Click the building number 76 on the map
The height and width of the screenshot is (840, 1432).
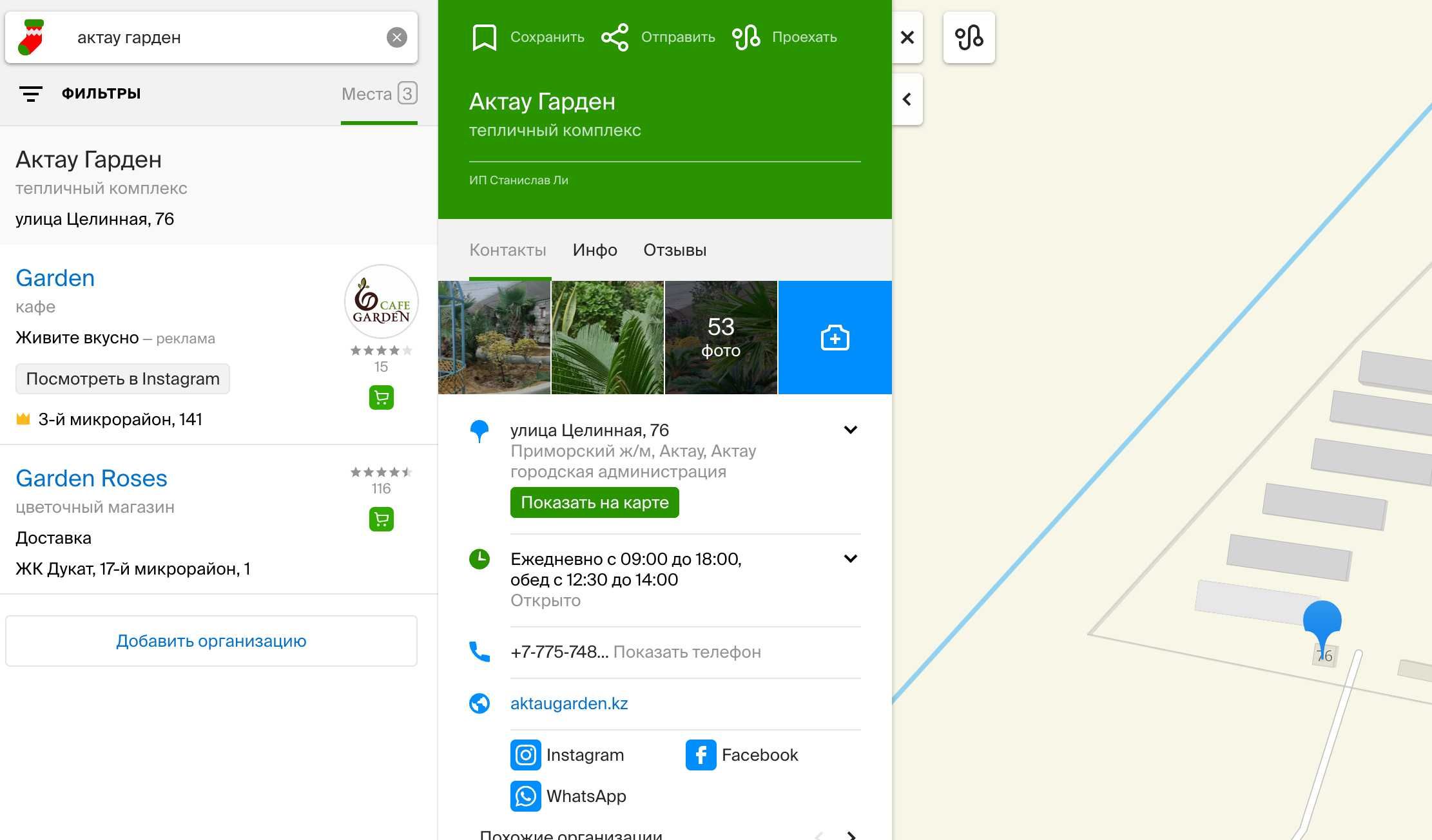tap(1324, 656)
